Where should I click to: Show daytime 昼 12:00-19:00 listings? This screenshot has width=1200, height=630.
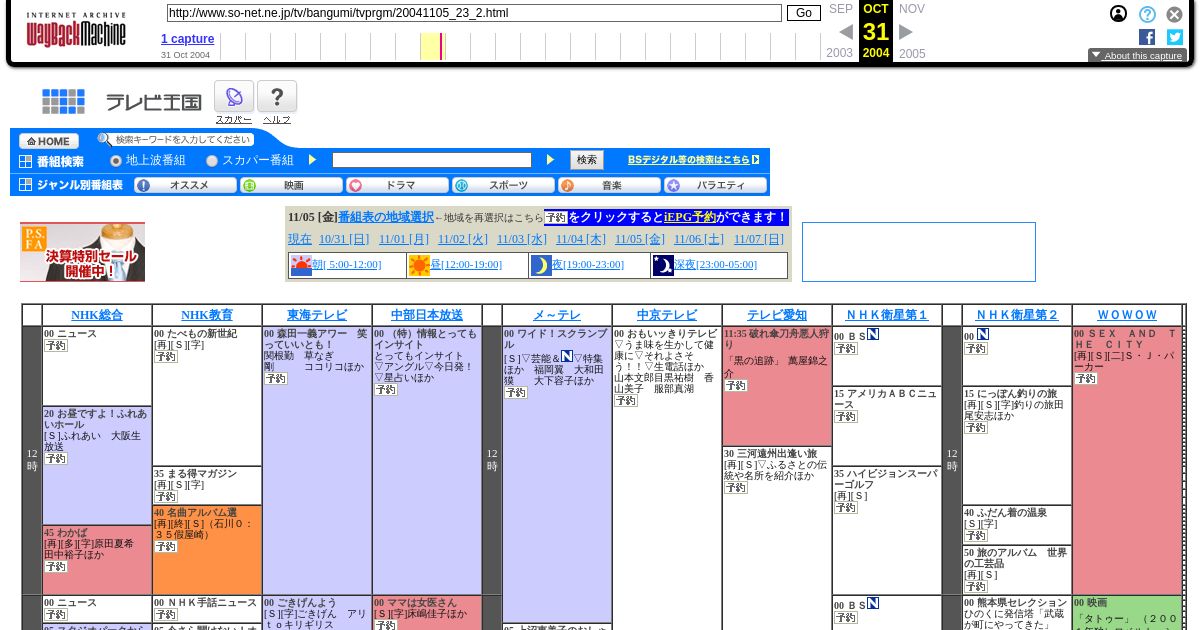pyautogui.click(x=467, y=265)
